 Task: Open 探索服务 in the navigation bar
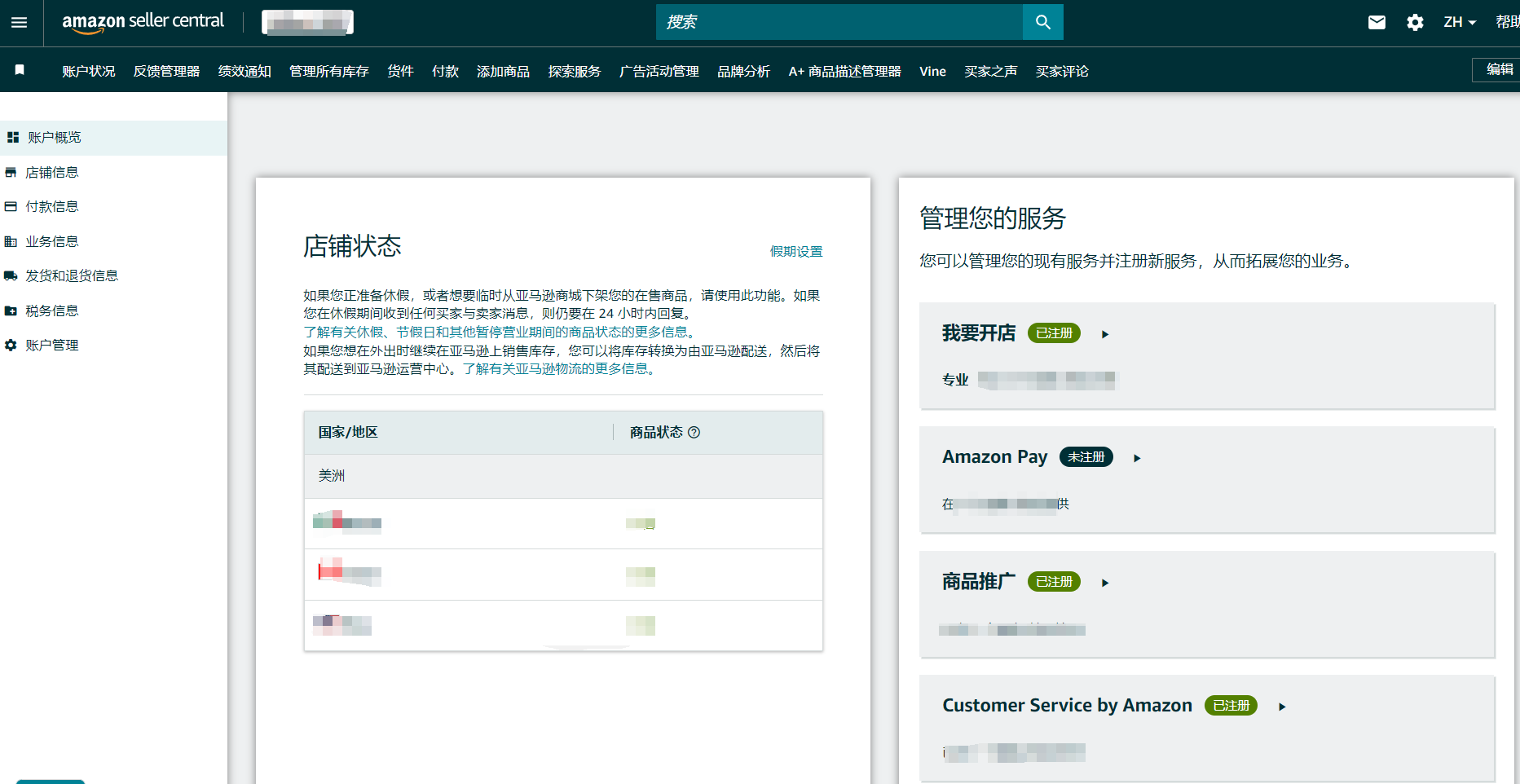(575, 71)
